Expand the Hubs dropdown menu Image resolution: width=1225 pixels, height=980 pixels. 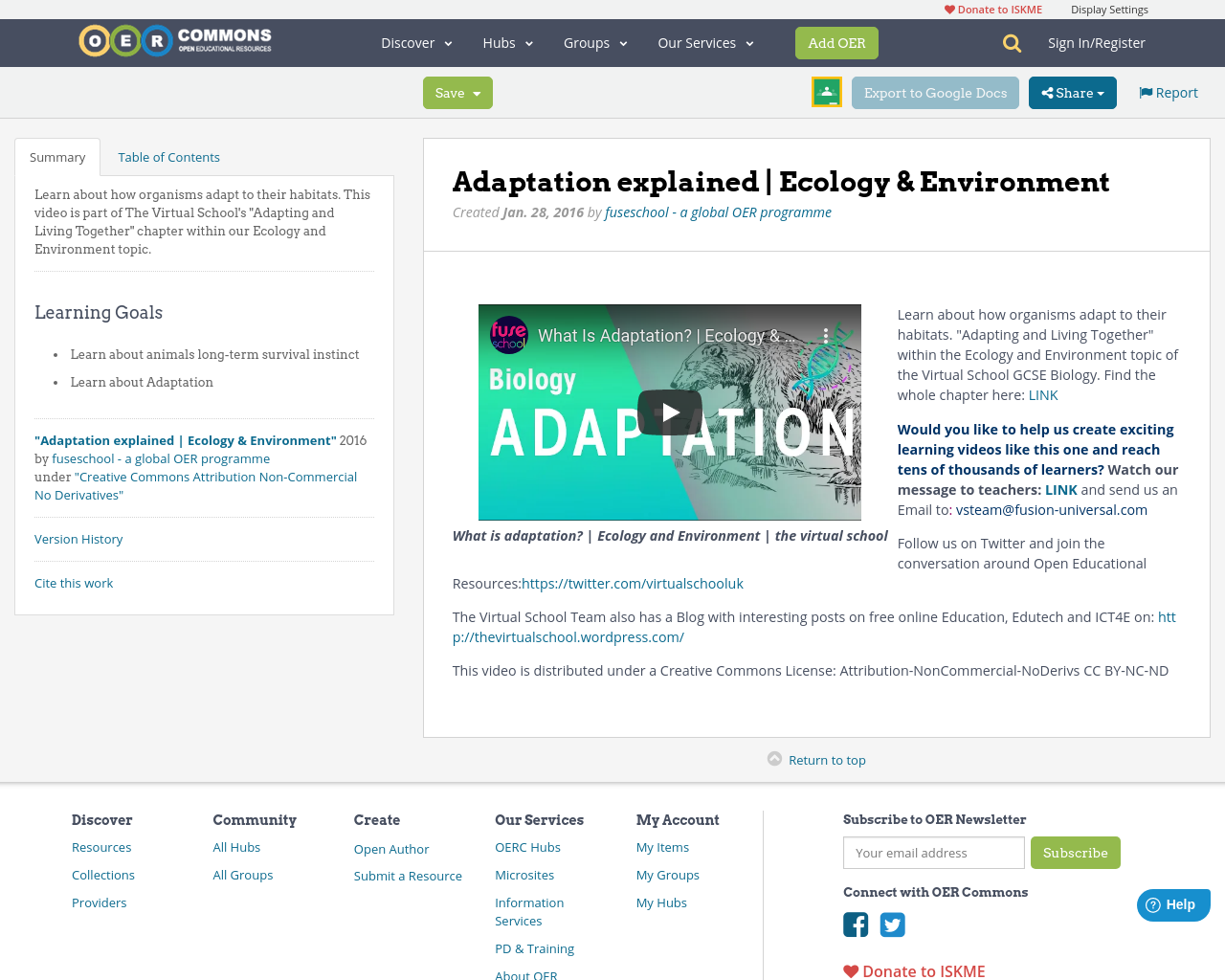507,43
